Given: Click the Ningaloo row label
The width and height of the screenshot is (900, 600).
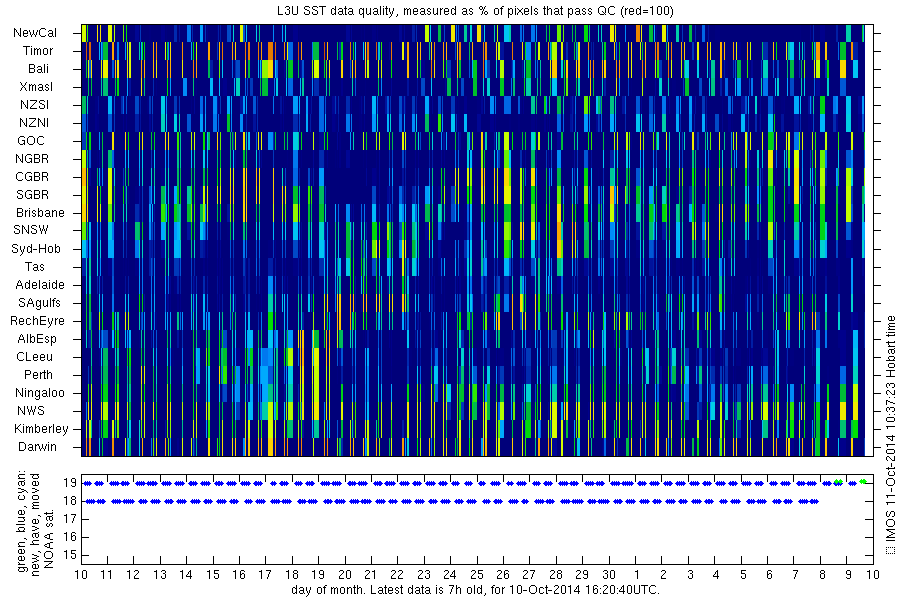Looking at the screenshot, I should click(40, 393).
